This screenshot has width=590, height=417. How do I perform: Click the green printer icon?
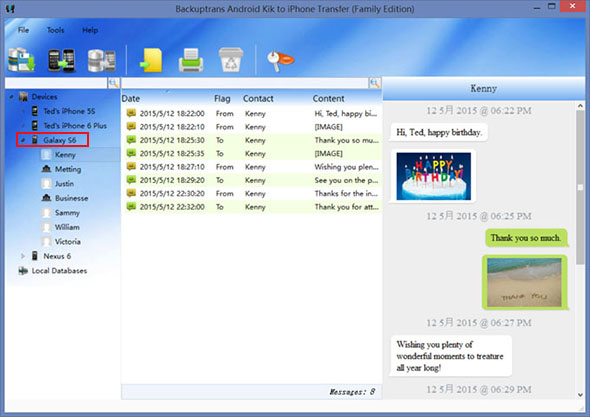(x=191, y=60)
